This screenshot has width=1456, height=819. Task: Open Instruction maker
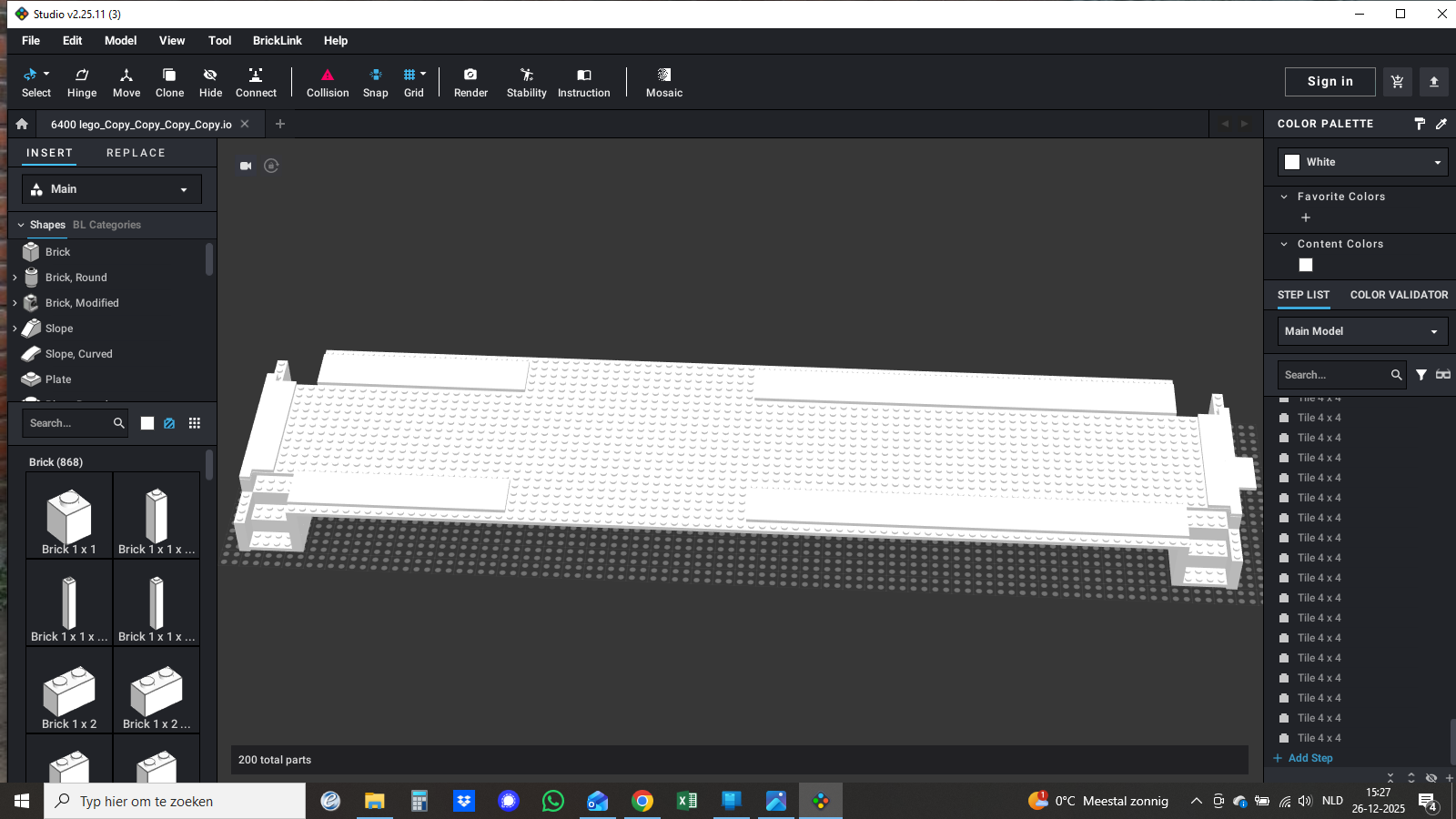pyautogui.click(x=583, y=82)
